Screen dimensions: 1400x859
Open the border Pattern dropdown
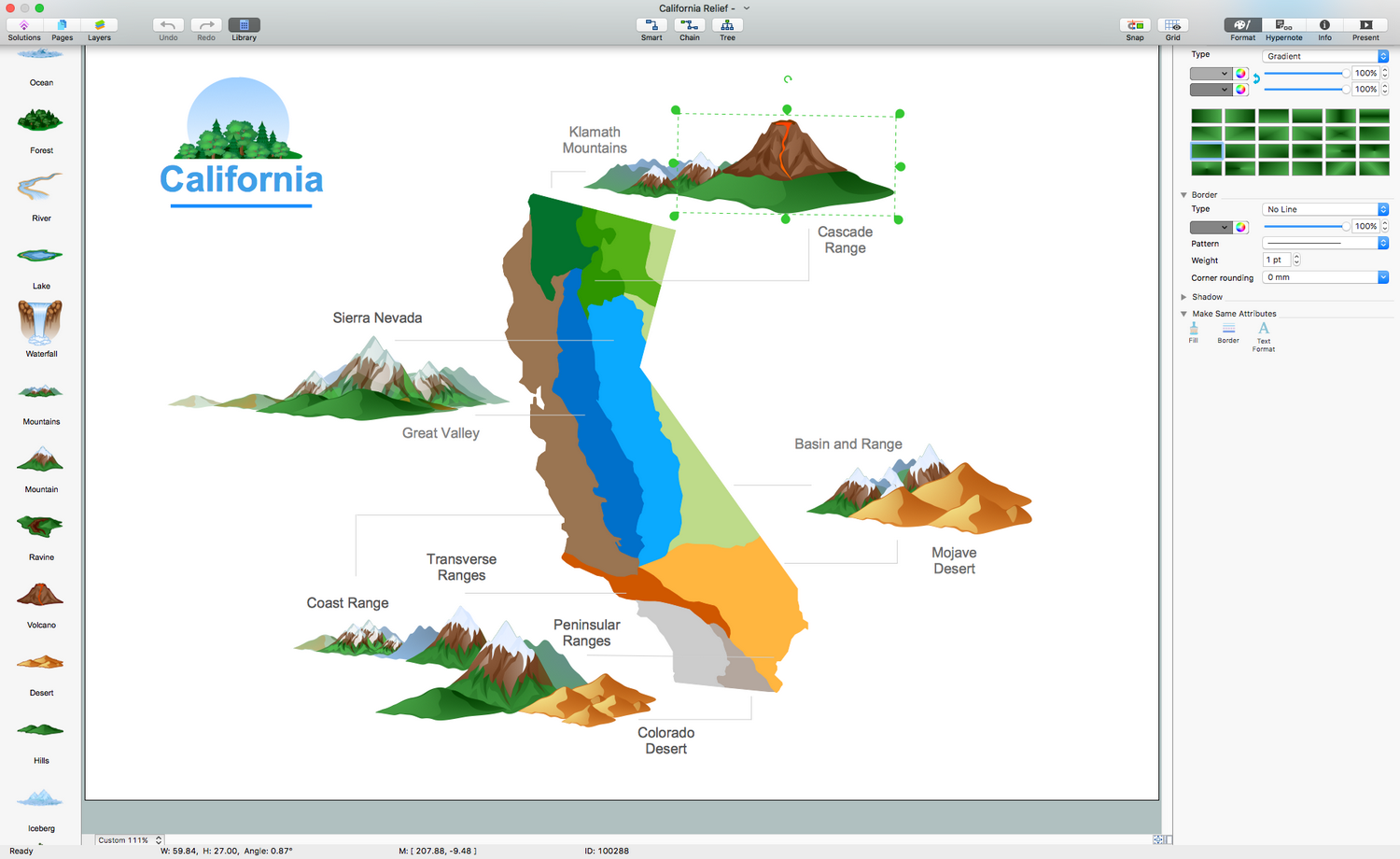pyautogui.click(x=1325, y=243)
